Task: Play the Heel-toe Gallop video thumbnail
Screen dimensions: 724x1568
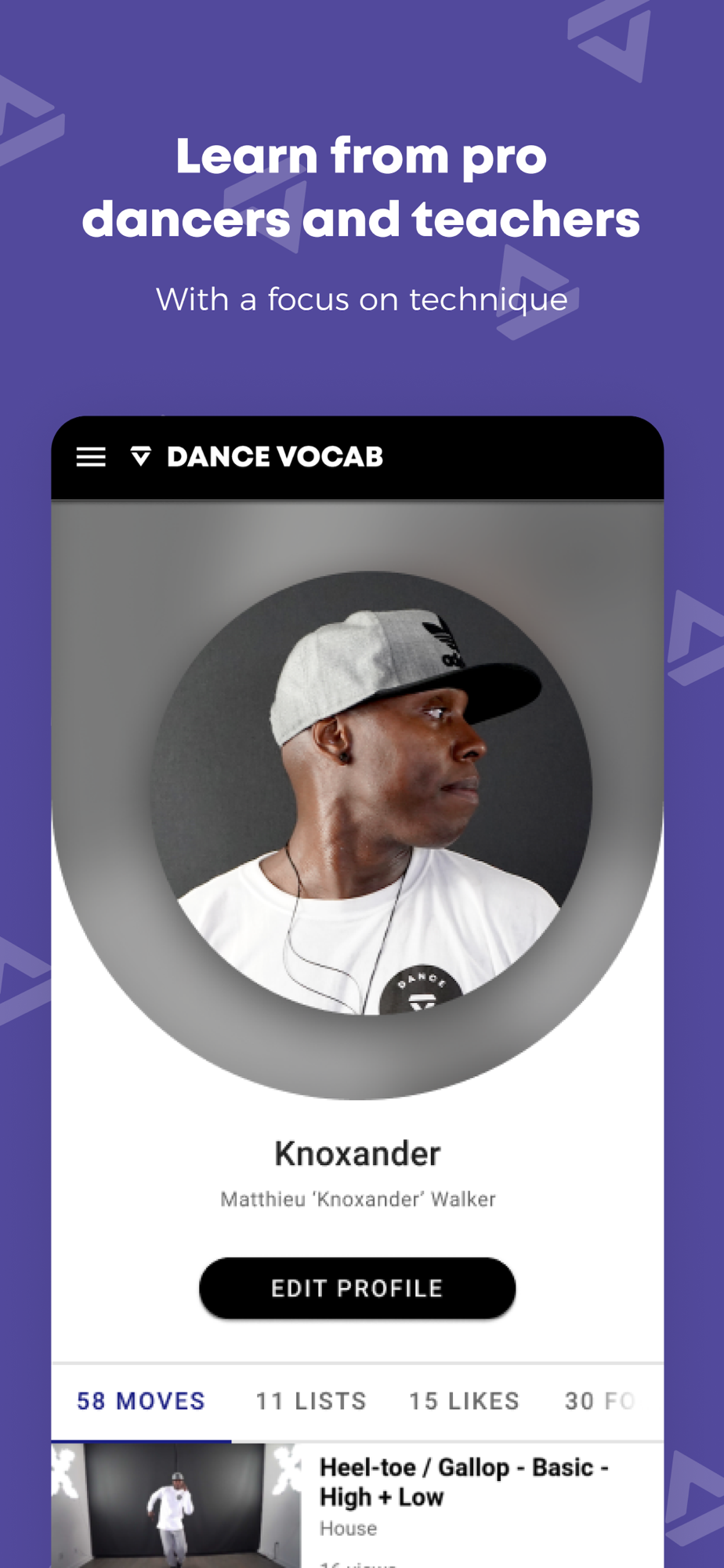Action: pyautogui.click(x=176, y=1505)
